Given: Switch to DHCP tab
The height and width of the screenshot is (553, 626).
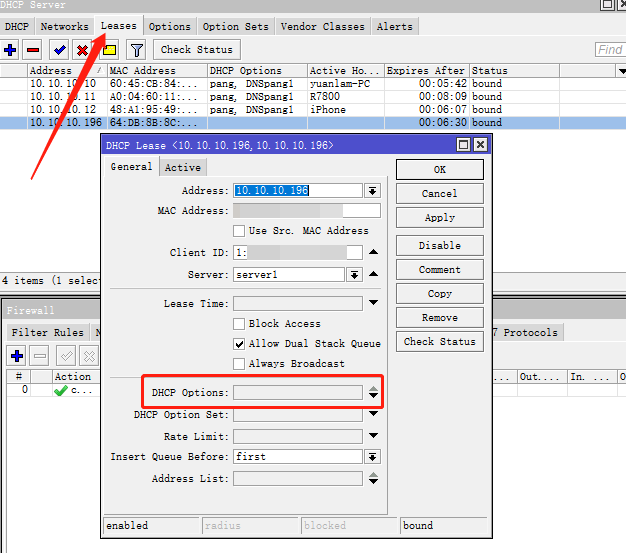Looking at the screenshot, I should coord(17,27).
